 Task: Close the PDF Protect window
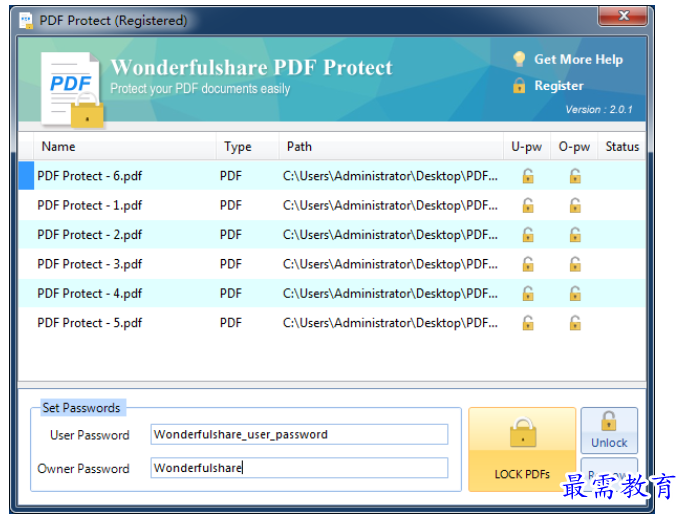coord(623,16)
